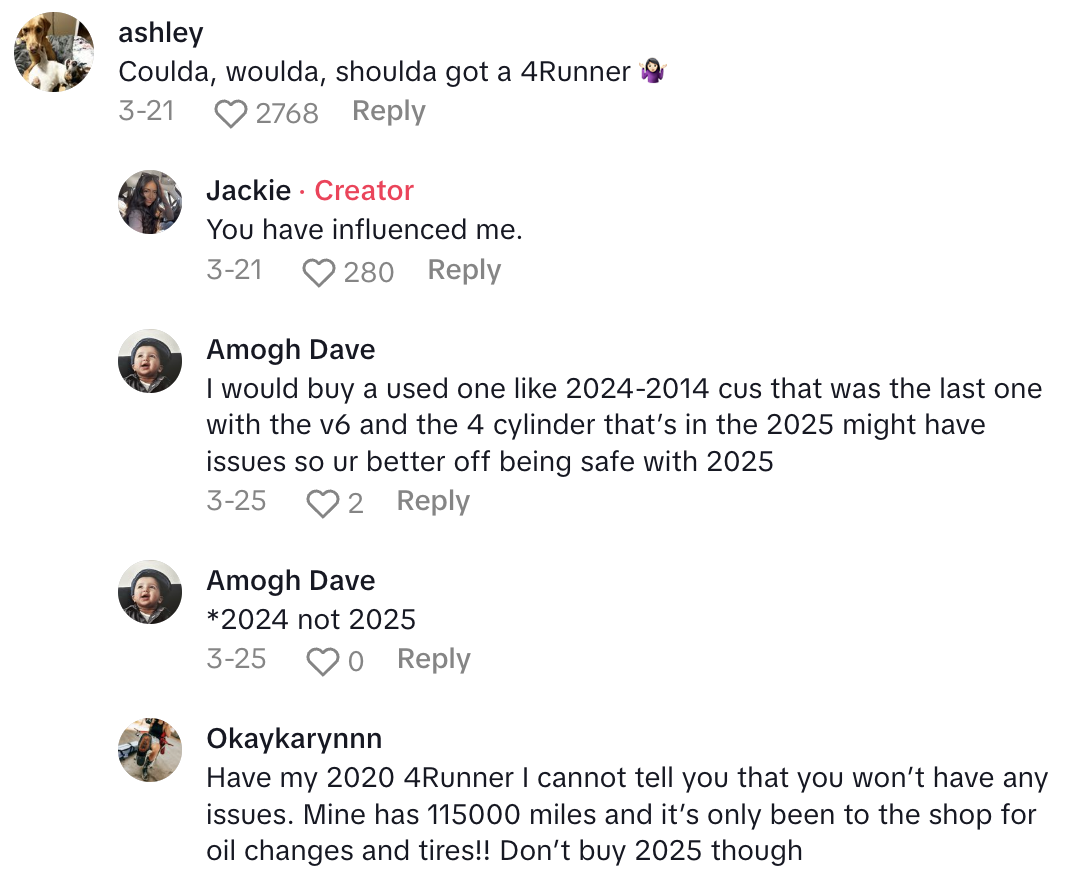
Task: View Amogh Dave's avatar on v6 comment
Action: 150,361
